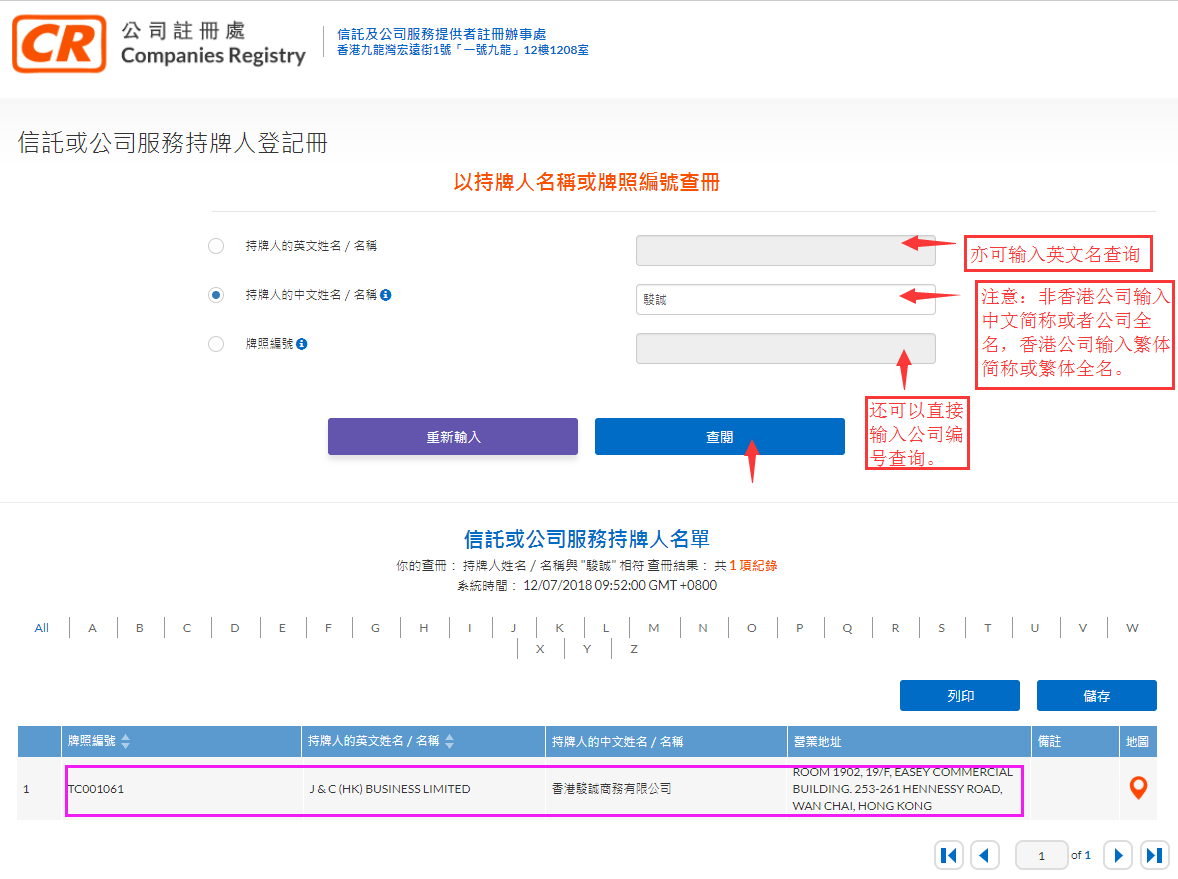The height and width of the screenshot is (879, 1178).
Task: Go to the previous results page
Action: coord(985,855)
